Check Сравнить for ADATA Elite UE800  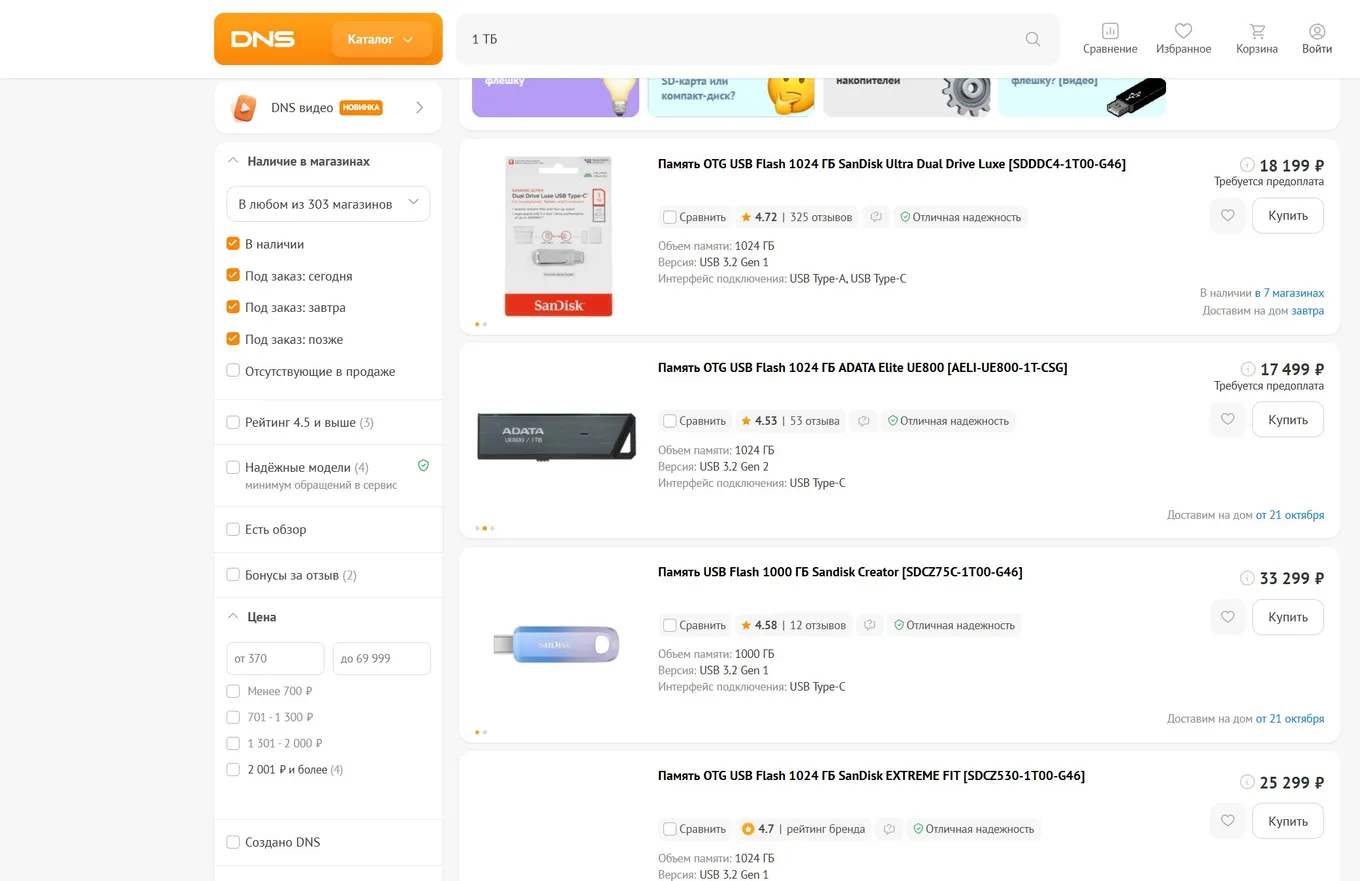click(x=670, y=421)
